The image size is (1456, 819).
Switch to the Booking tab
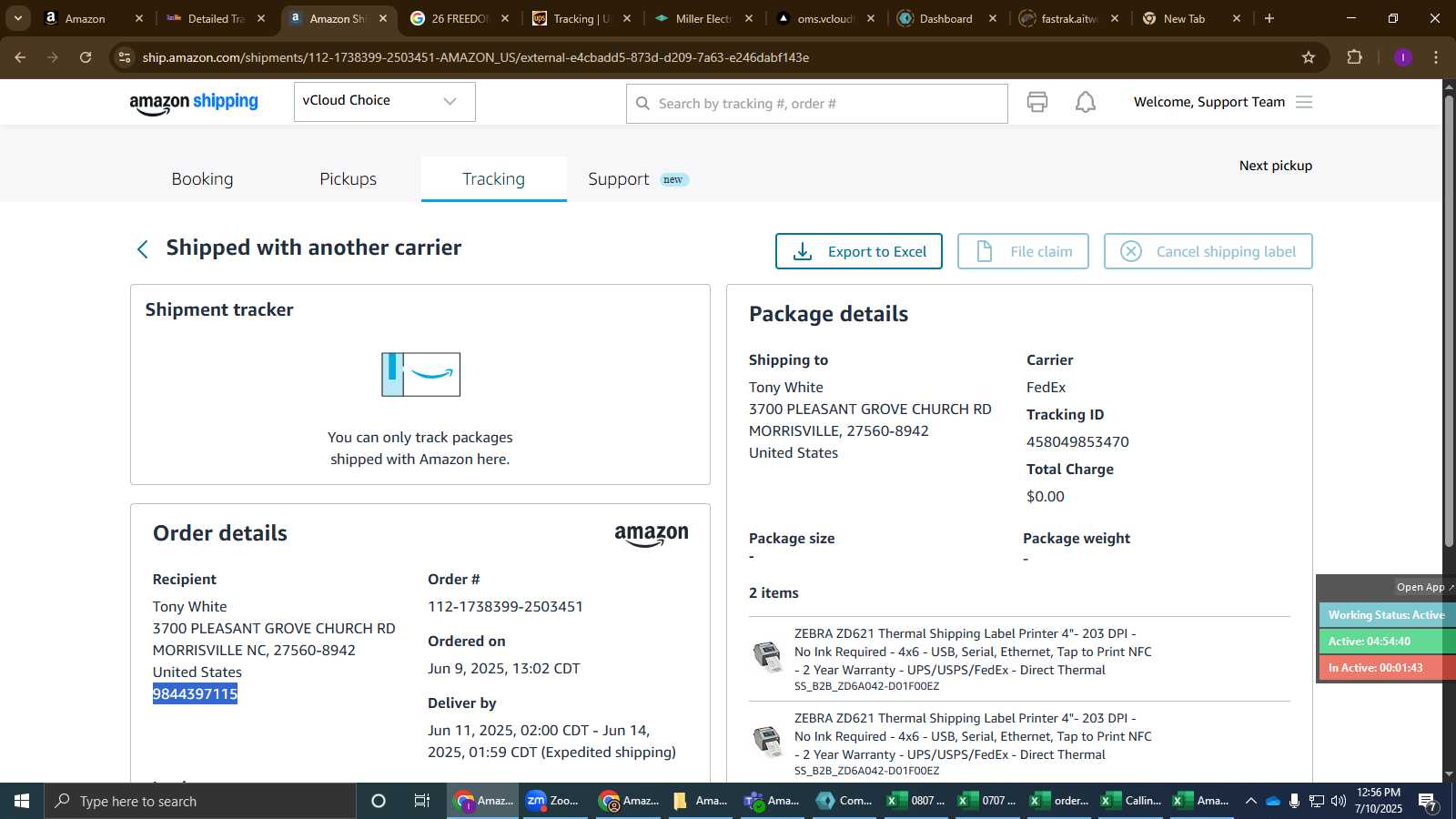point(202,179)
